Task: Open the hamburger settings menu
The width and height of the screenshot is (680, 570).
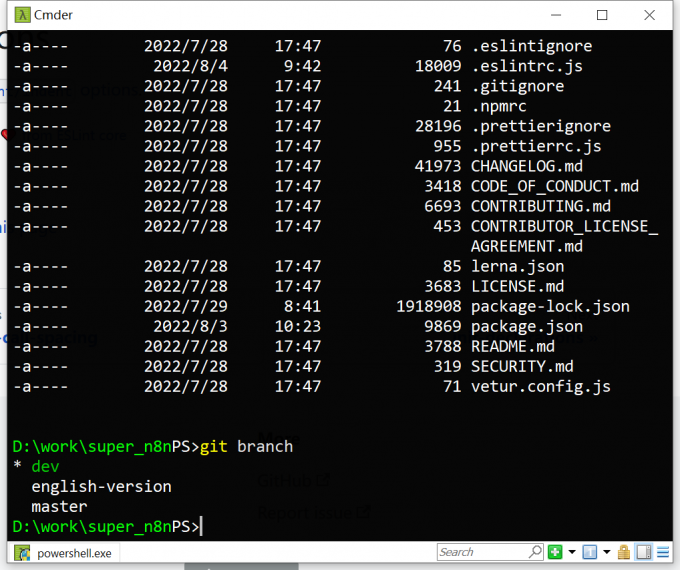Action: click(661, 552)
